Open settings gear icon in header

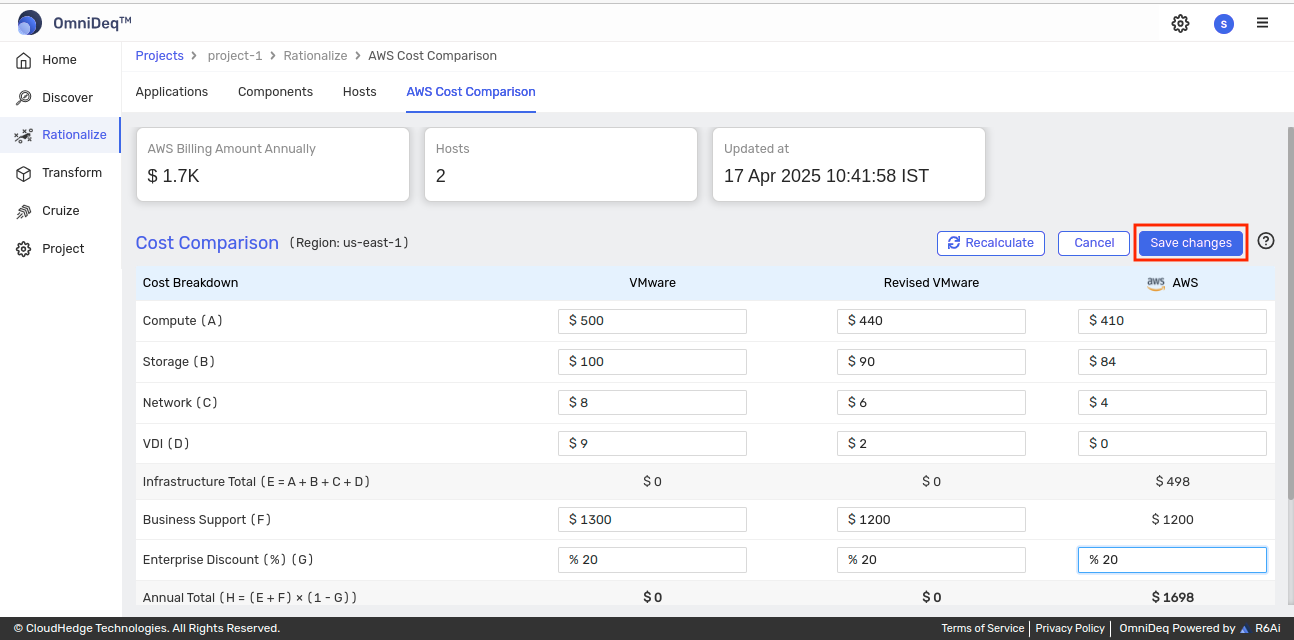(x=1180, y=23)
